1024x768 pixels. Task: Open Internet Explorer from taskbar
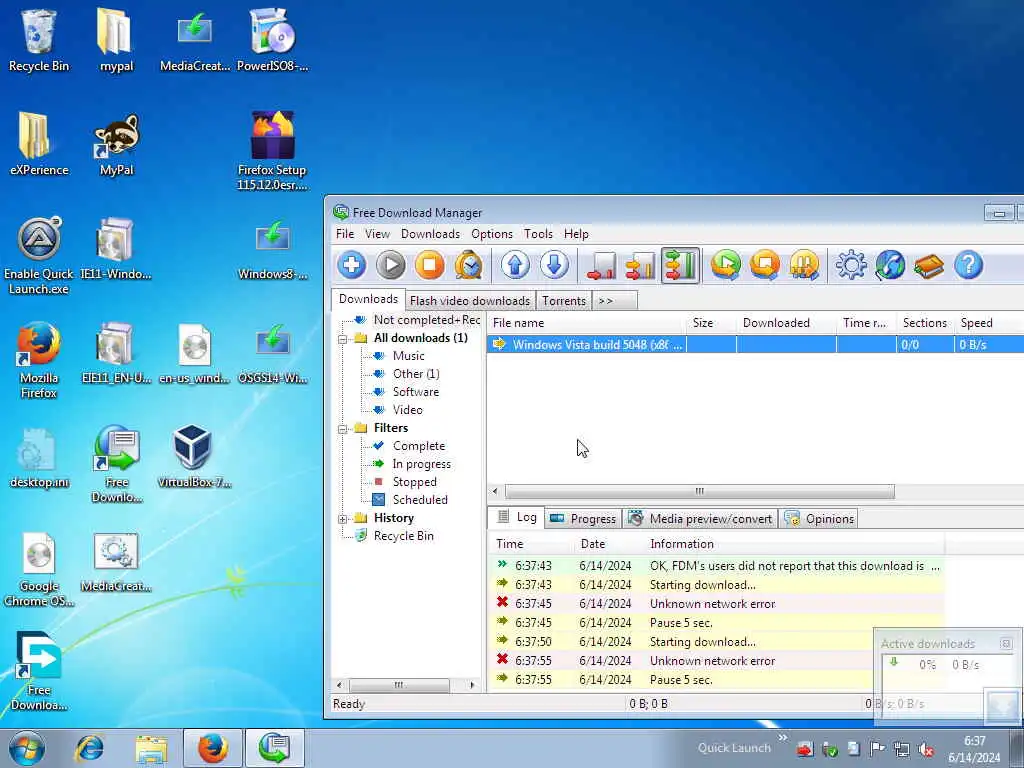click(x=89, y=748)
